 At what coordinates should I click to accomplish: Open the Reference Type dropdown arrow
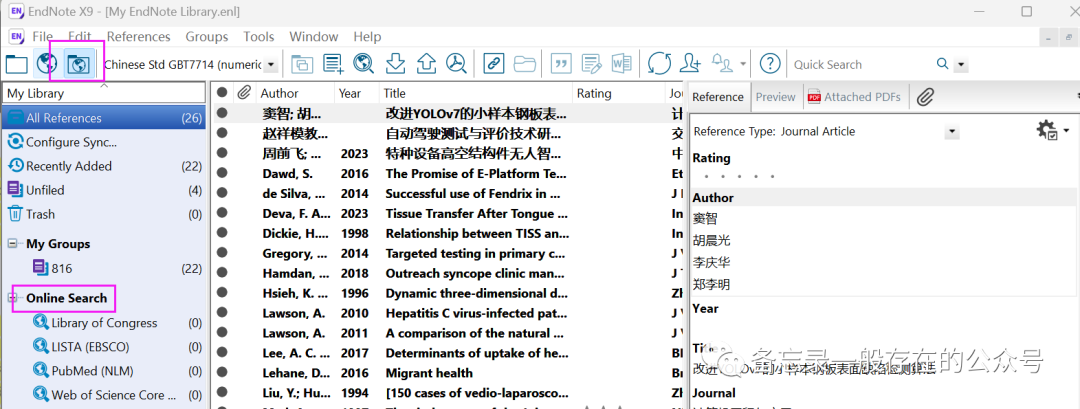click(952, 132)
